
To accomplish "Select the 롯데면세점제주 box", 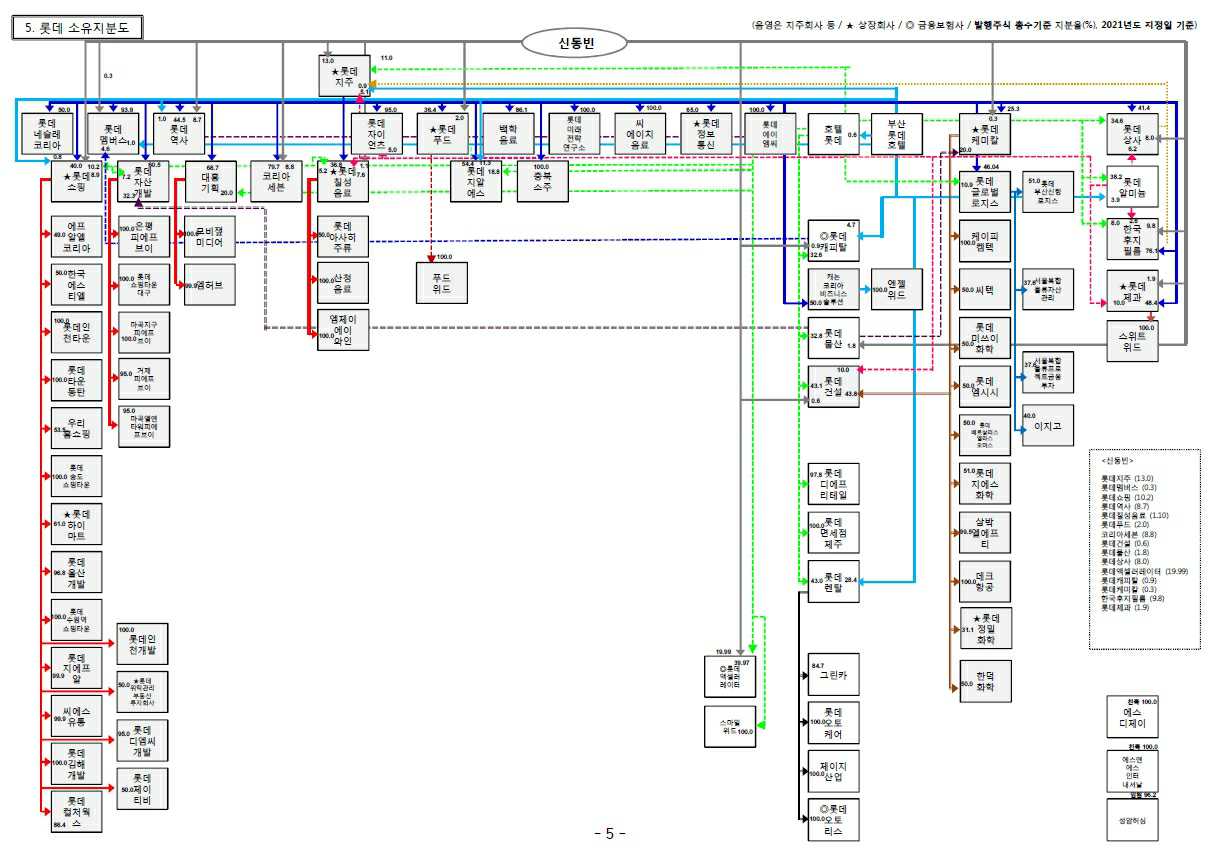I will point(834,532).
